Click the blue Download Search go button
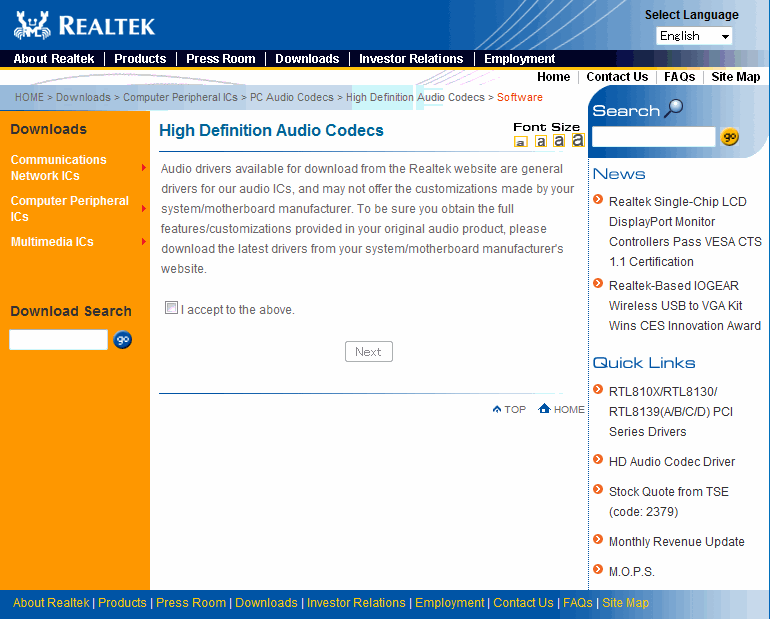Image resolution: width=770 pixels, height=619 pixels. click(122, 340)
